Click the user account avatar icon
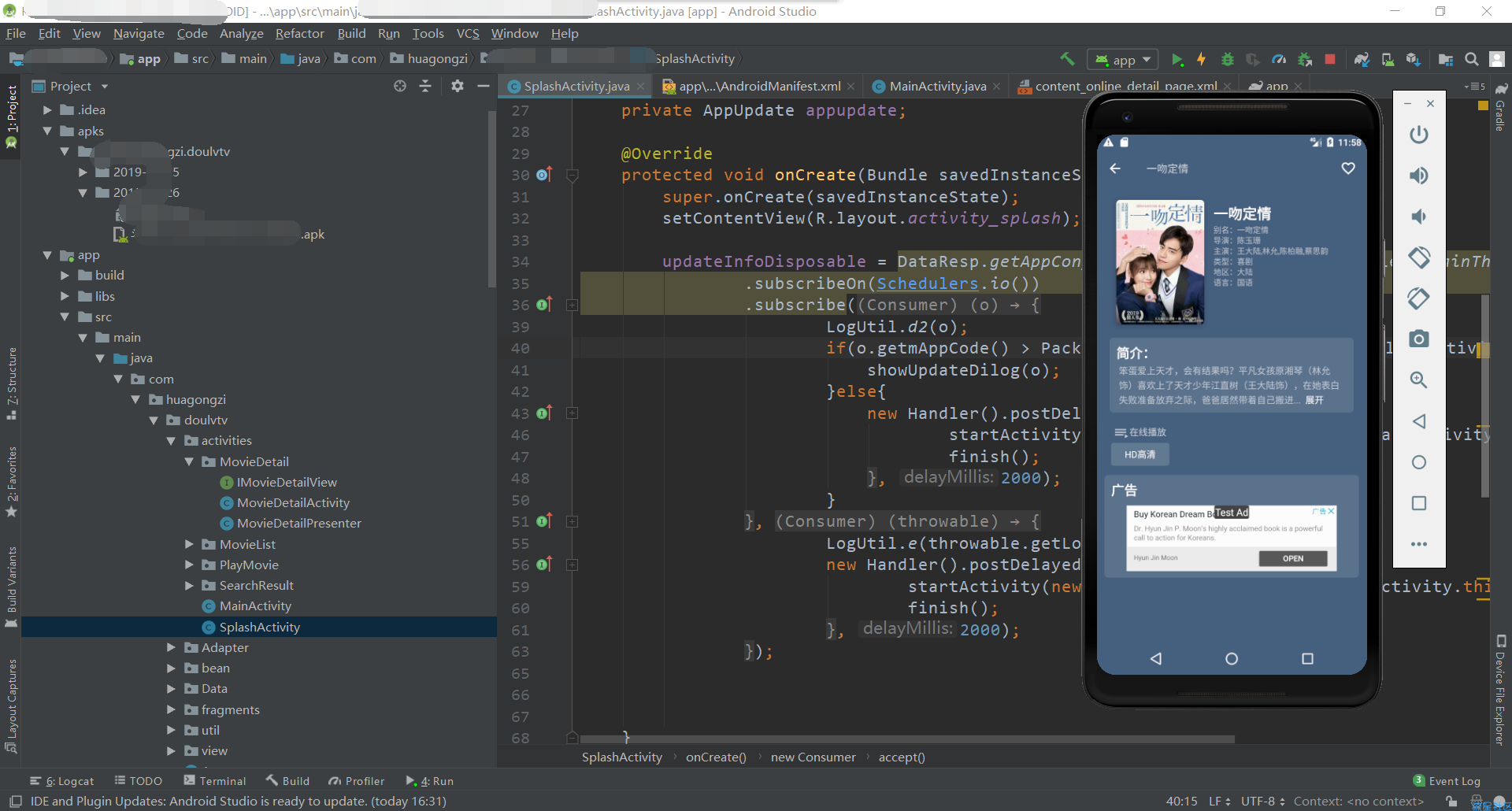This screenshot has height=811, width=1512. click(x=1497, y=59)
